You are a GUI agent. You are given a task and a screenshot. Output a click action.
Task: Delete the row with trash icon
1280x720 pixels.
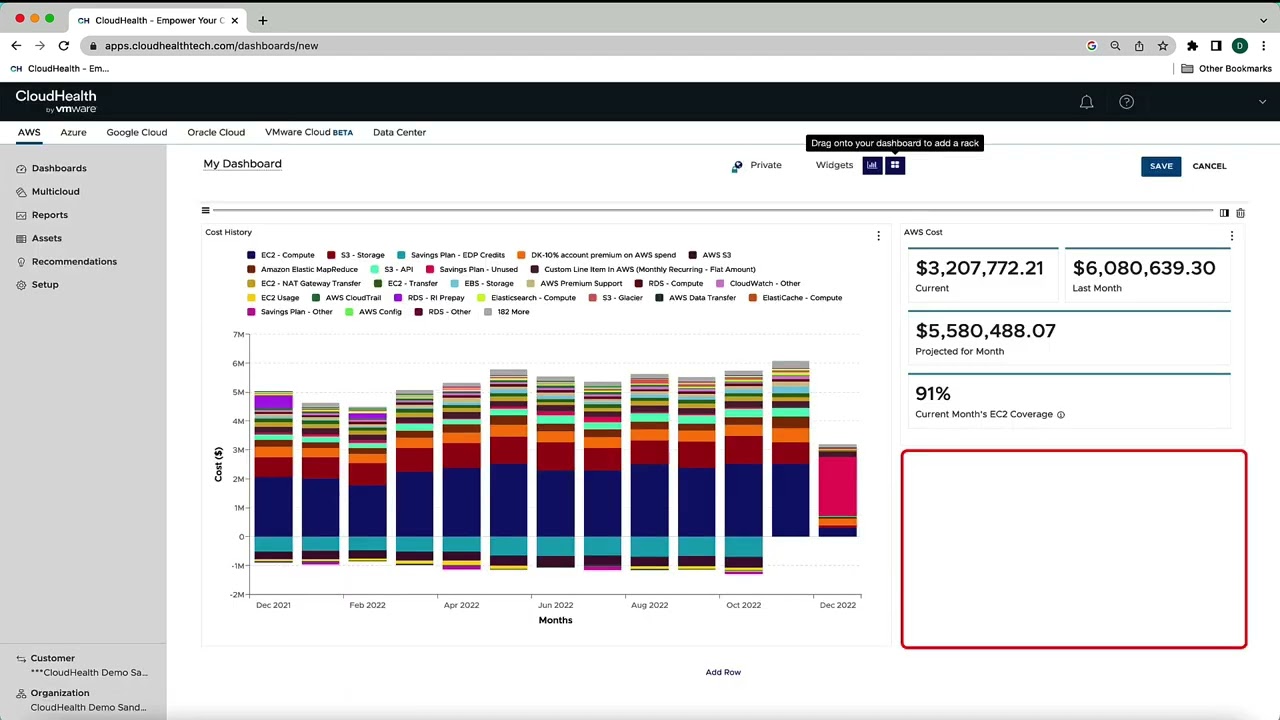1240,213
